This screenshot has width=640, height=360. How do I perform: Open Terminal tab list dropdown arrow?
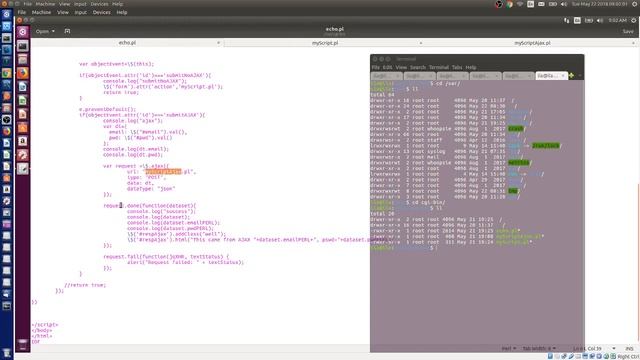[580, 76]
